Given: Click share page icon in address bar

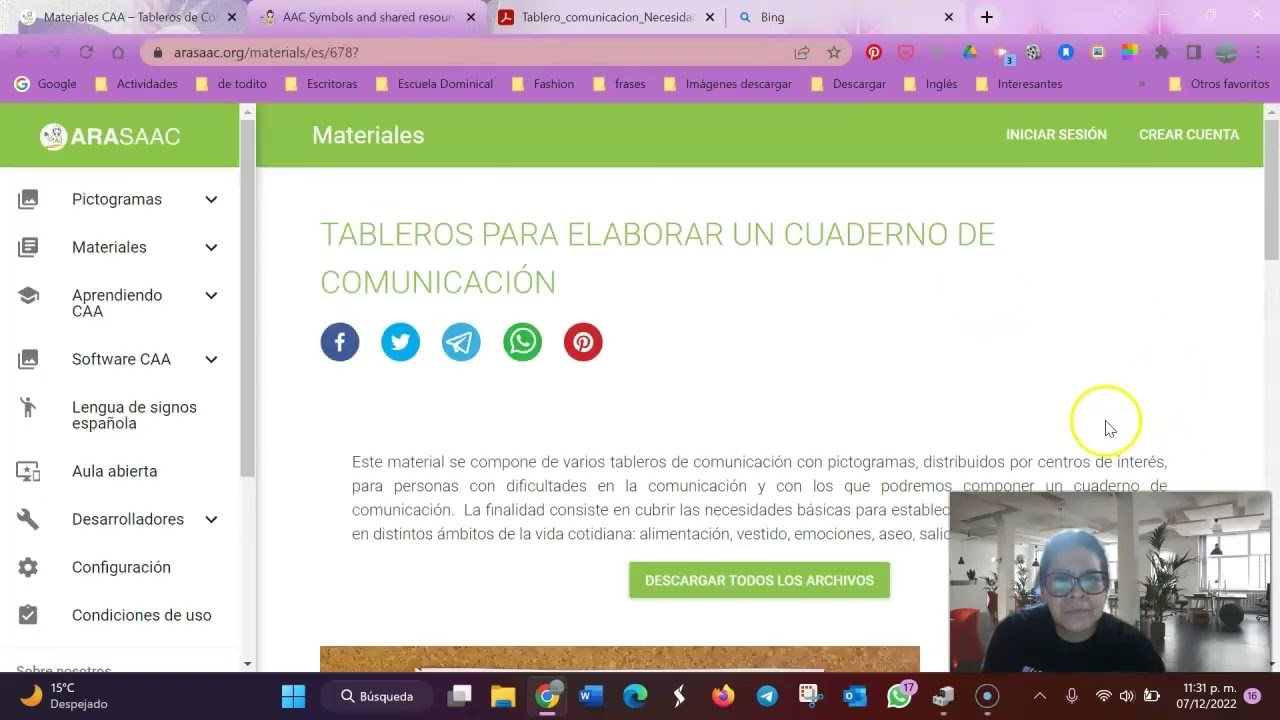Looking at the screenshot, I should point(802,52).
